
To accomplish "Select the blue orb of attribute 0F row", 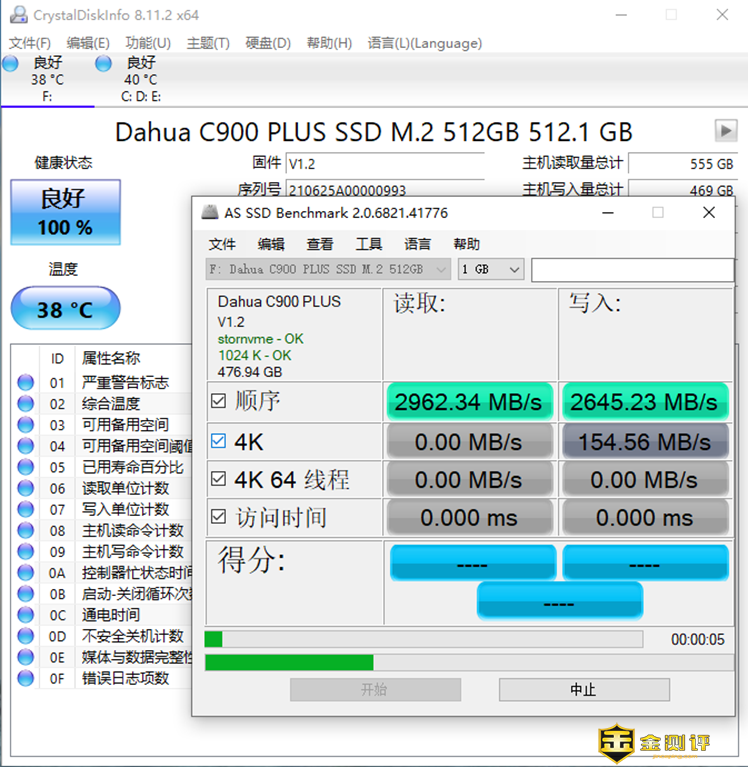I will tap(25, 678).
